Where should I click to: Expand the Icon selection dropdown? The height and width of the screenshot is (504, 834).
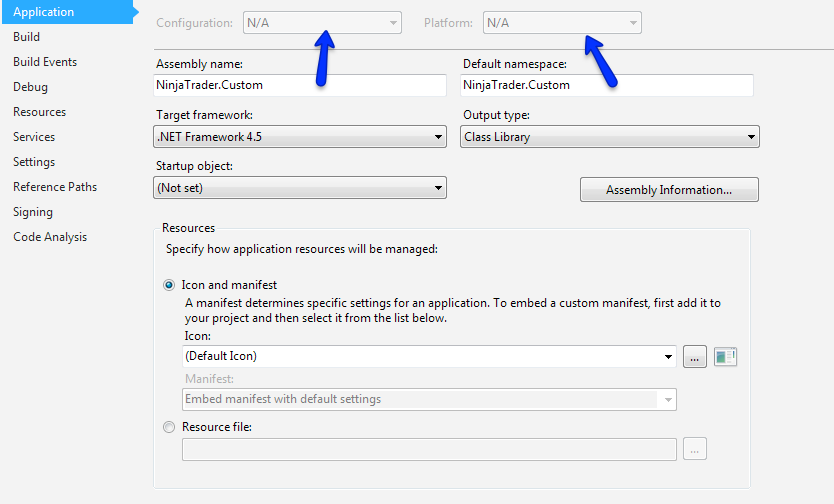pyautogui.click(x=430, y=356)
